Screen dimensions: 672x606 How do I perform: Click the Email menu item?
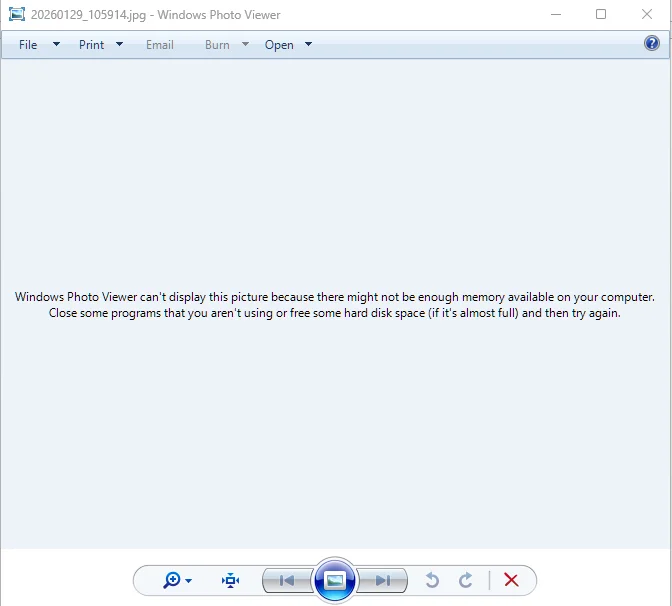(x=160, y=45)
